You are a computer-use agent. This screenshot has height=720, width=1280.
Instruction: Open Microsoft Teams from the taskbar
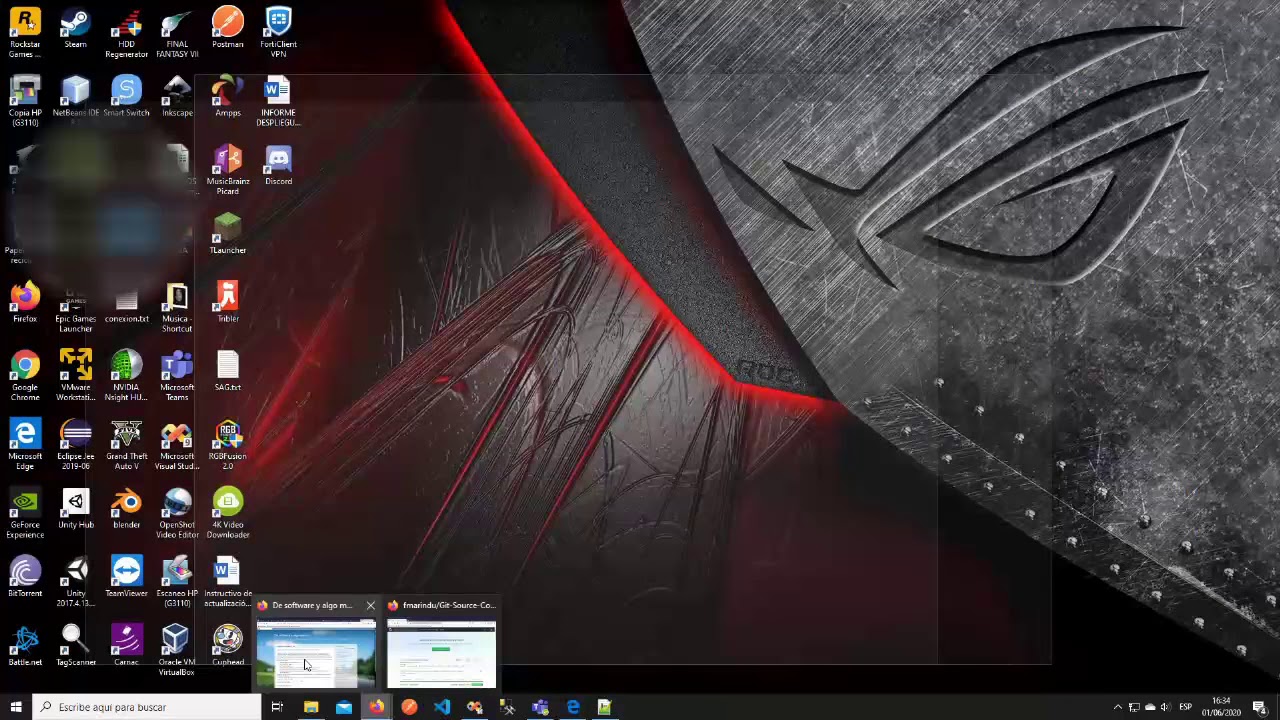540,707
